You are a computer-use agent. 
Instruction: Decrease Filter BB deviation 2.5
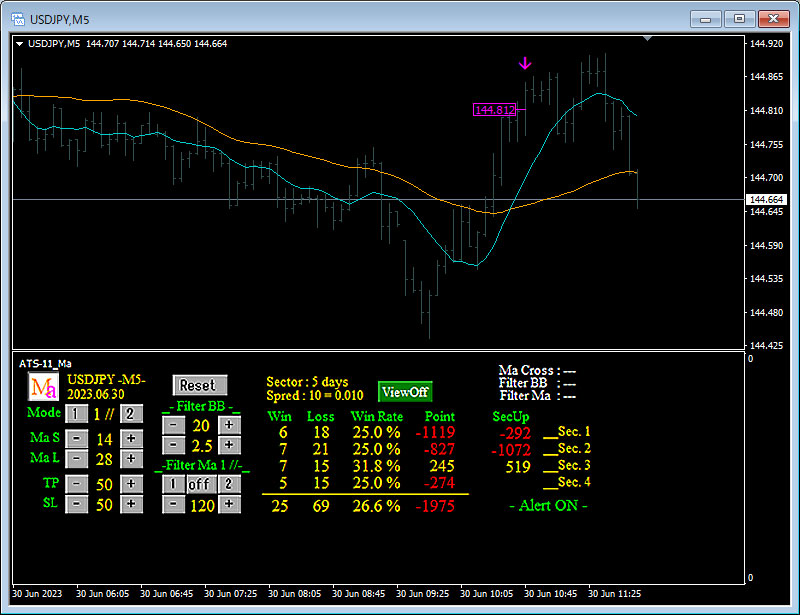(173, 445)
